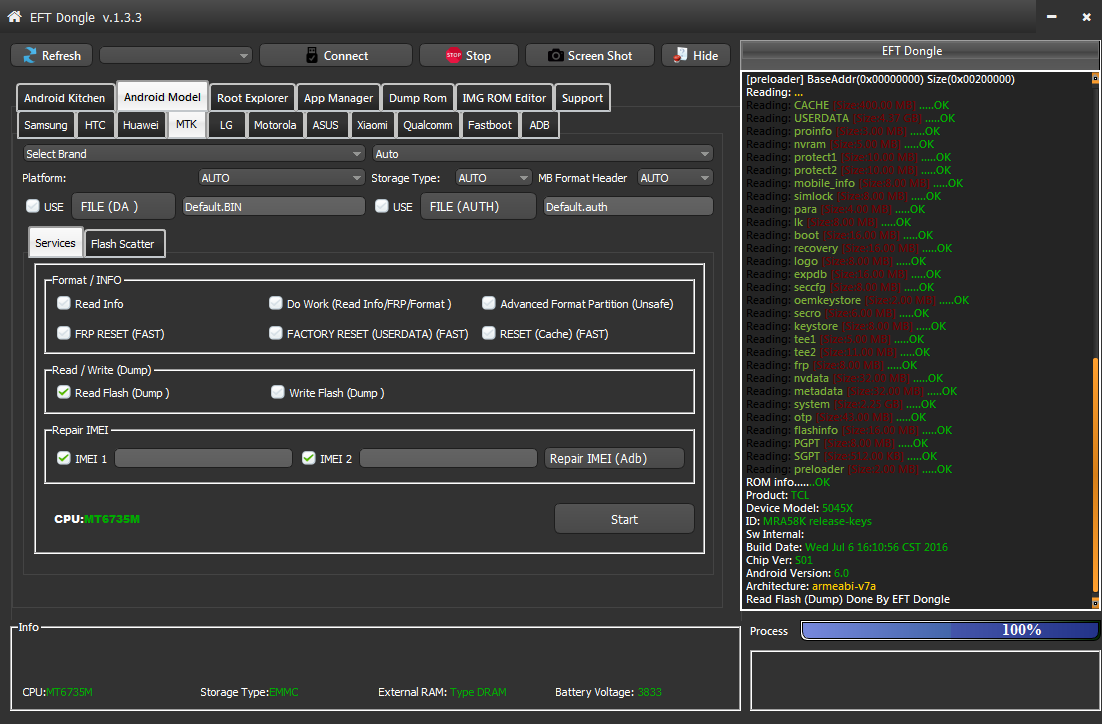
Task: Click the Connect button
Action: (336, 56)
